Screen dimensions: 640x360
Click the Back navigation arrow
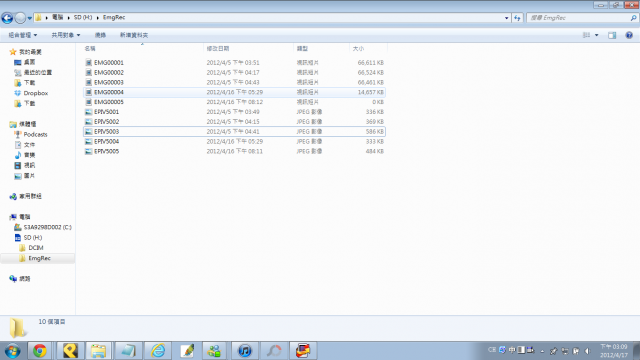[7, 18]
